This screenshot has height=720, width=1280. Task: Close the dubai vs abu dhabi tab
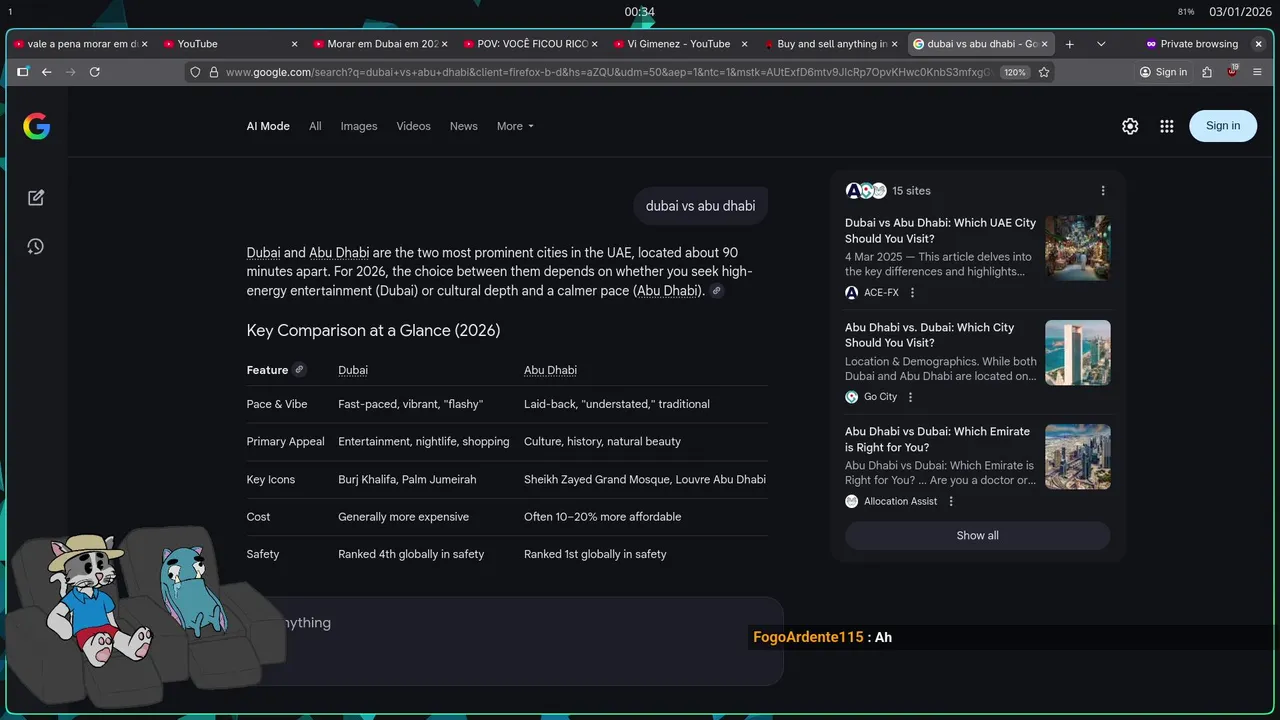[1044, 44]
